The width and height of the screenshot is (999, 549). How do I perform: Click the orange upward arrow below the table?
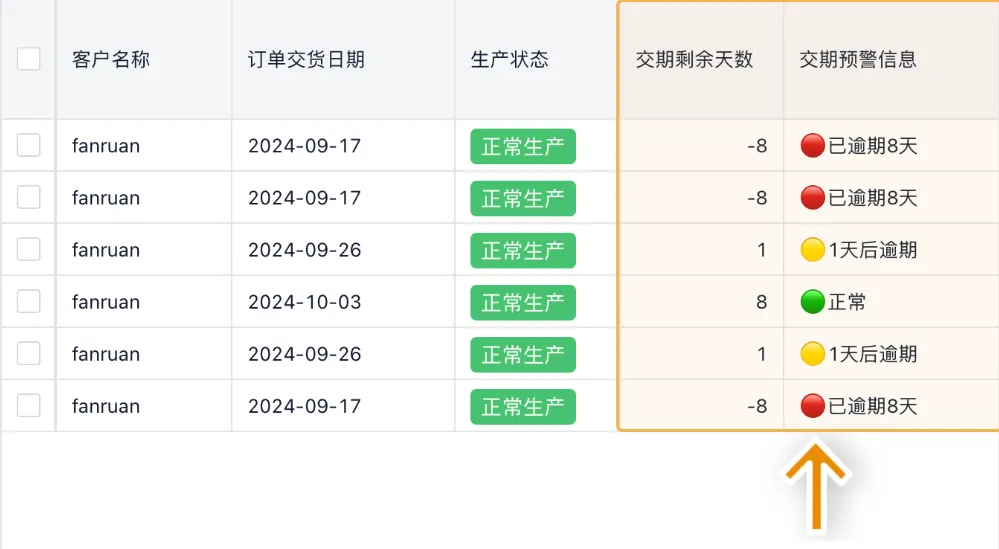817,487
